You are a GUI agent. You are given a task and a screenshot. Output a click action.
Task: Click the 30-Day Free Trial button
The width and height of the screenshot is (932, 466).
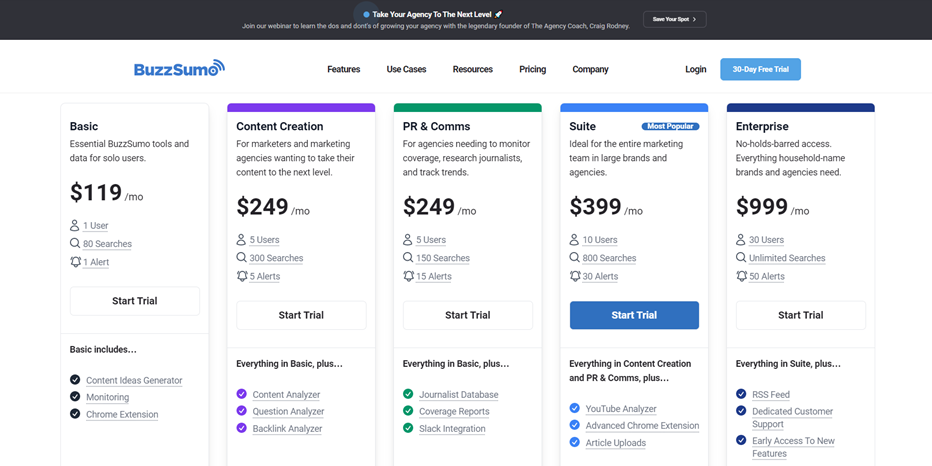pyautogui.click(x=760, y=69)
